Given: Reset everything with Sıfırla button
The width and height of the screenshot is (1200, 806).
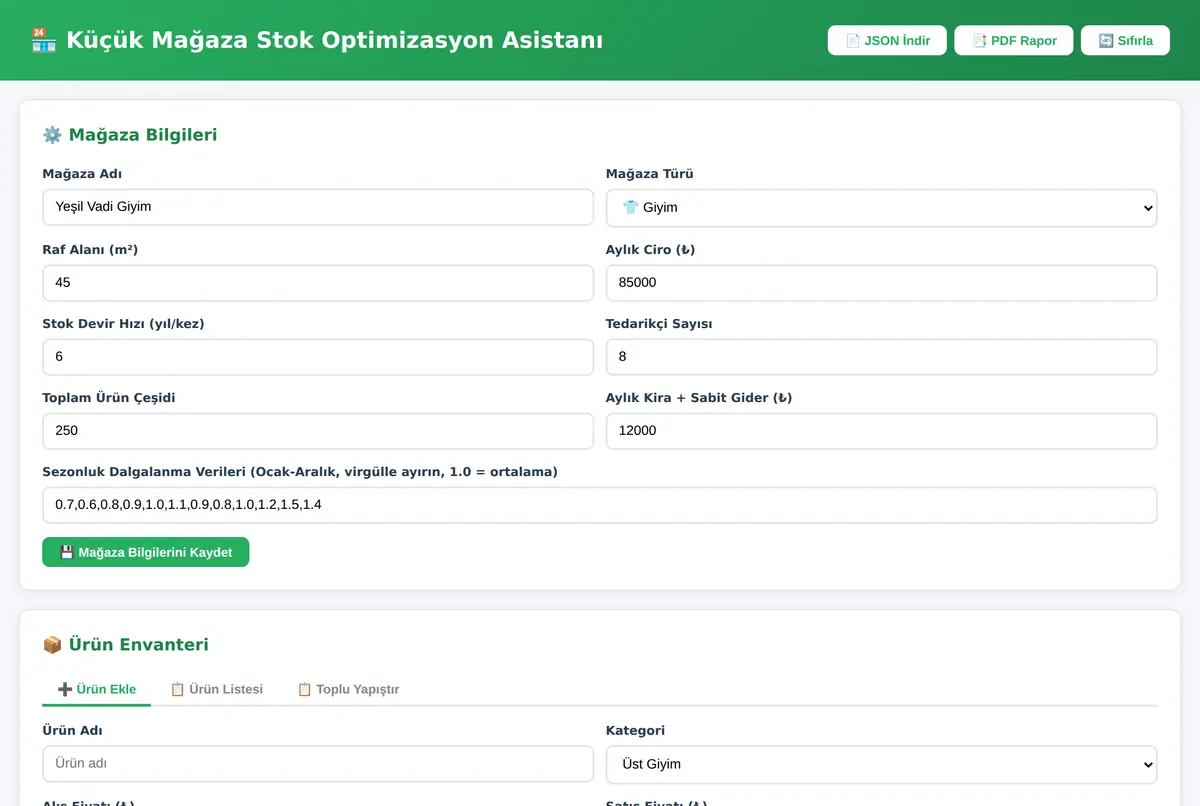Looking at the screenshot, I should click(x=1125, y=40).
